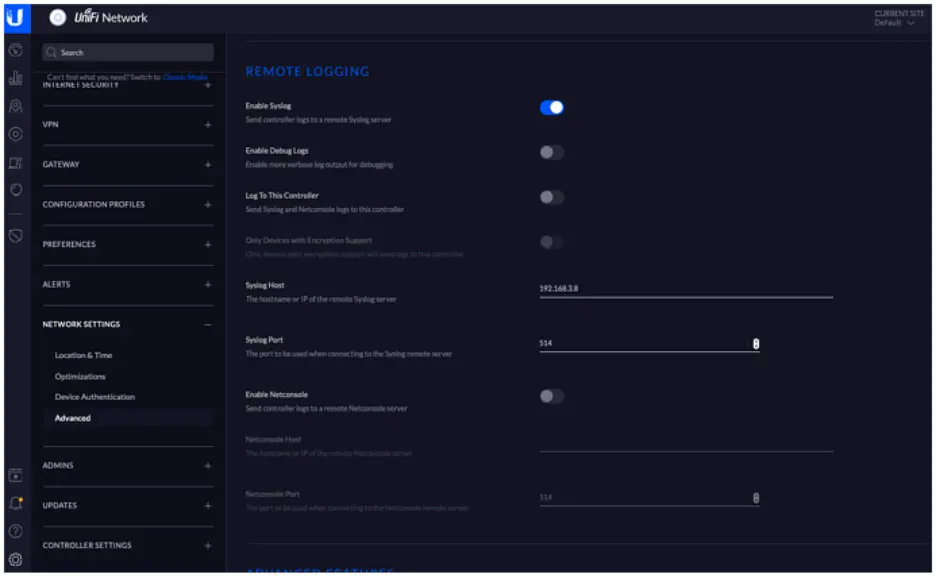Expand the Admins section

208,466
